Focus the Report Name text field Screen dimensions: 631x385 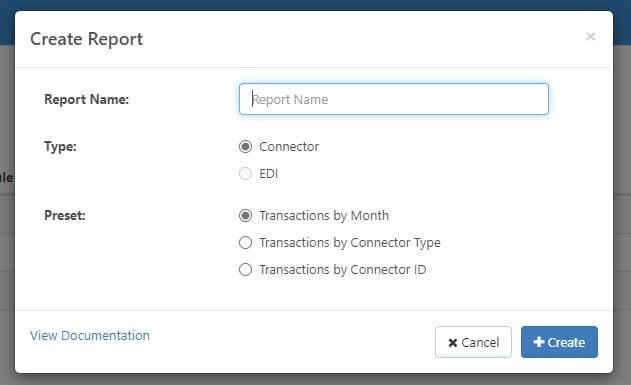tap(394, 99)
